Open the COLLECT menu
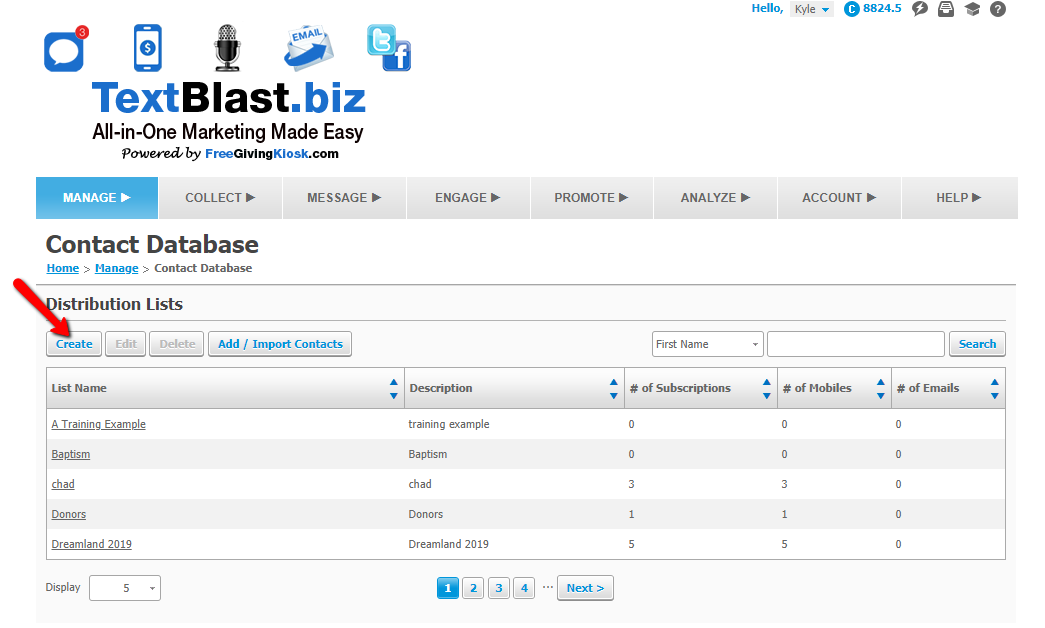 221,198
